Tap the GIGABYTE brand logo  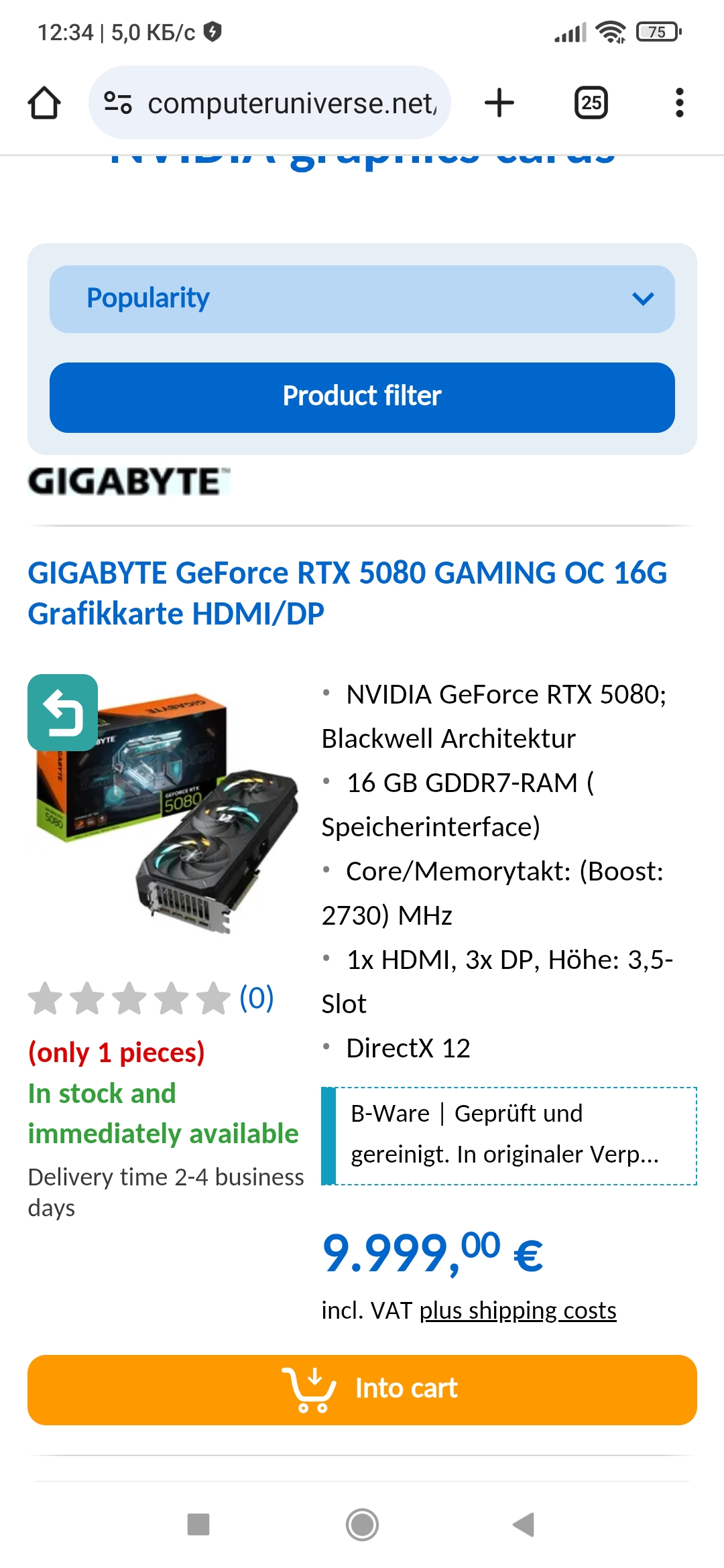point(129,481)
